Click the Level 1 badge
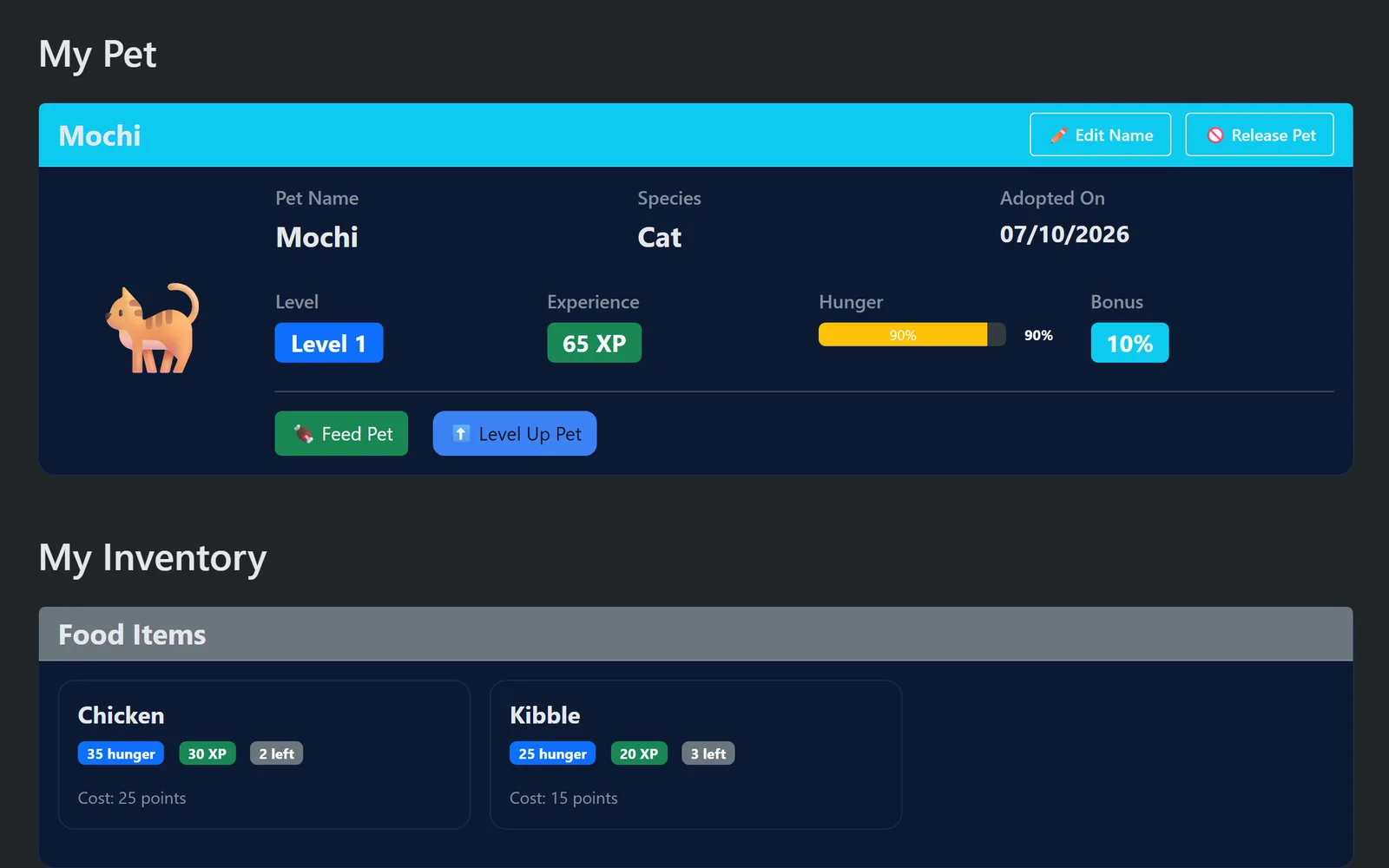 329,343
